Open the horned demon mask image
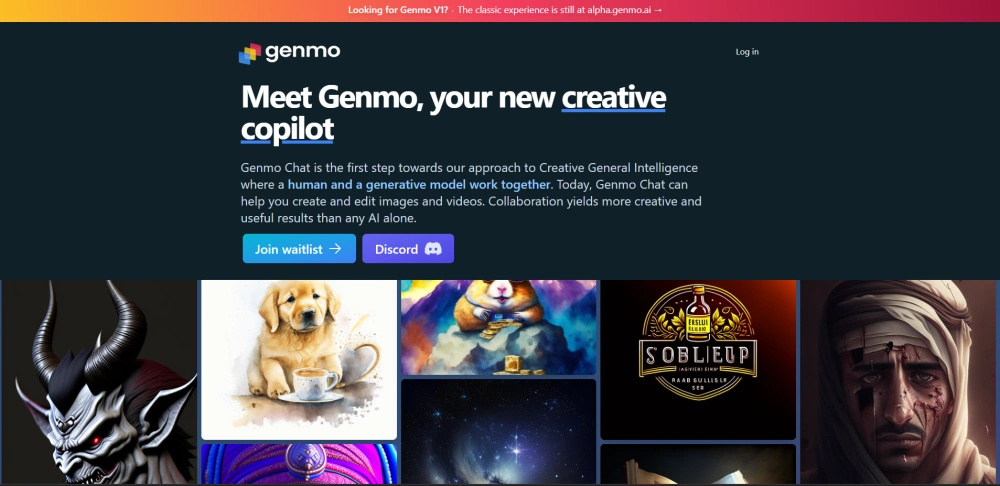1000x486 pixels. [99, 381]
